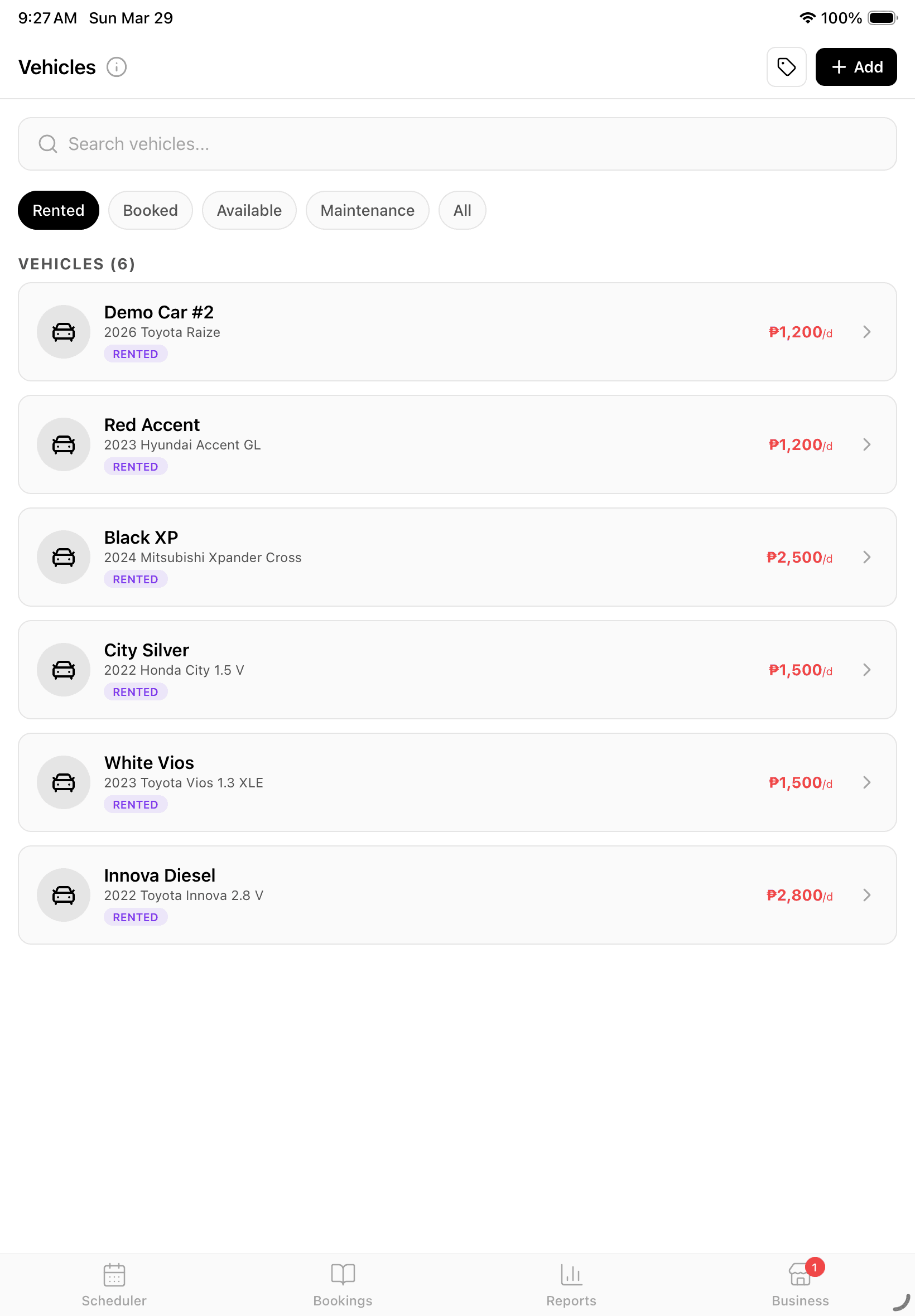Open the Reports chart tab
Image resolution: width=915 pixels, height=1316 pixels.
point(571,1284)
